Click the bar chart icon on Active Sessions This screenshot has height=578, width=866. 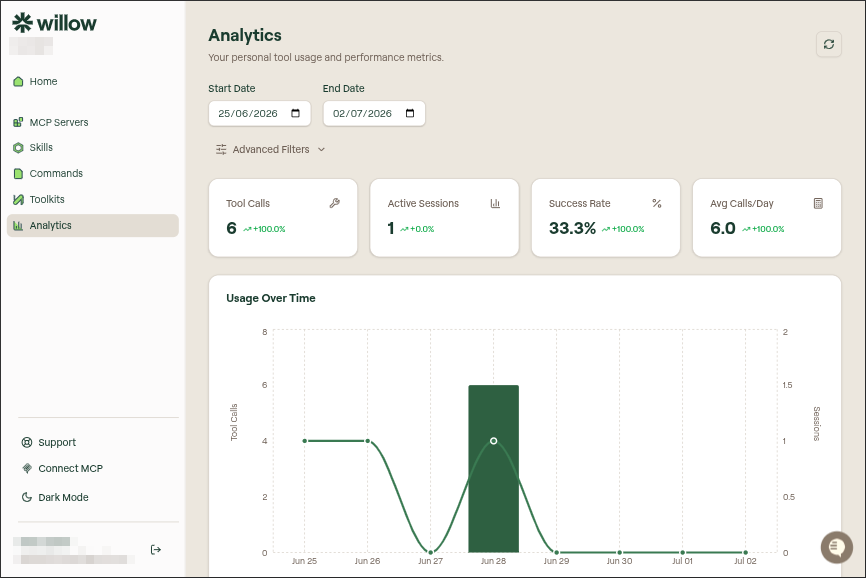pos(495,203)
